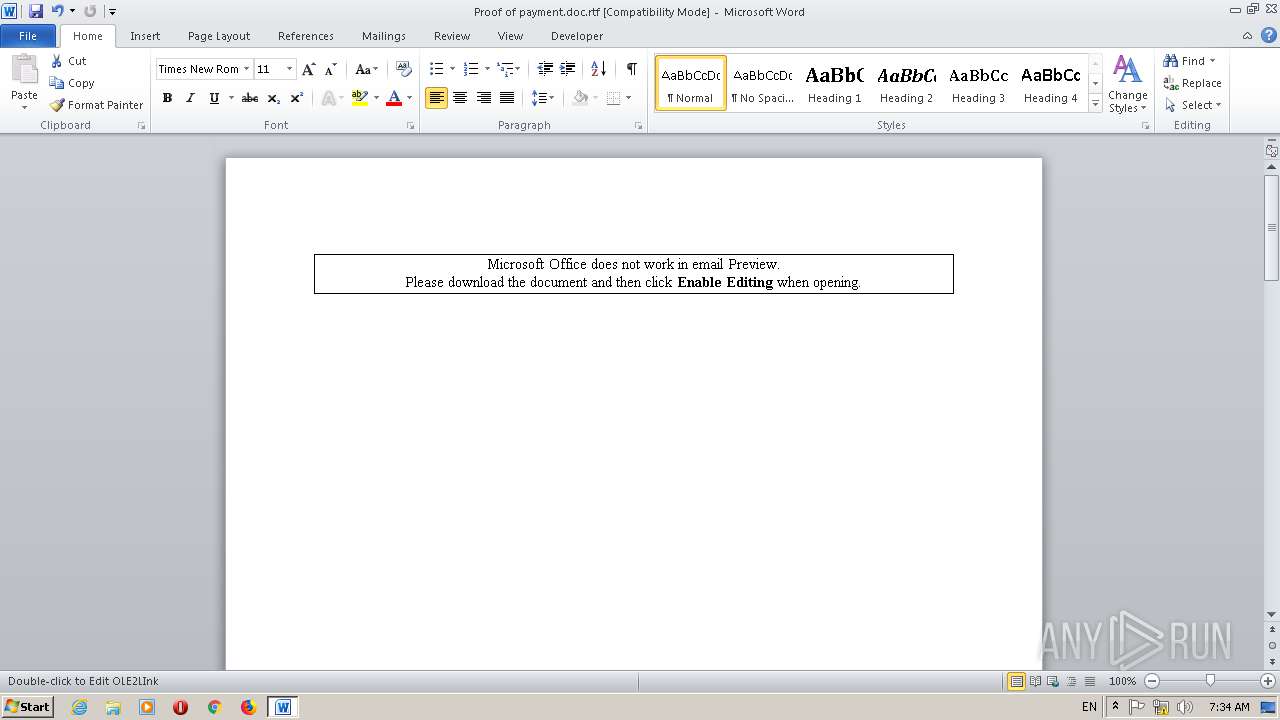Open the File tab
Viewport: 1280px width, 720px height.
pyautogui.click(x=28, y=36)
